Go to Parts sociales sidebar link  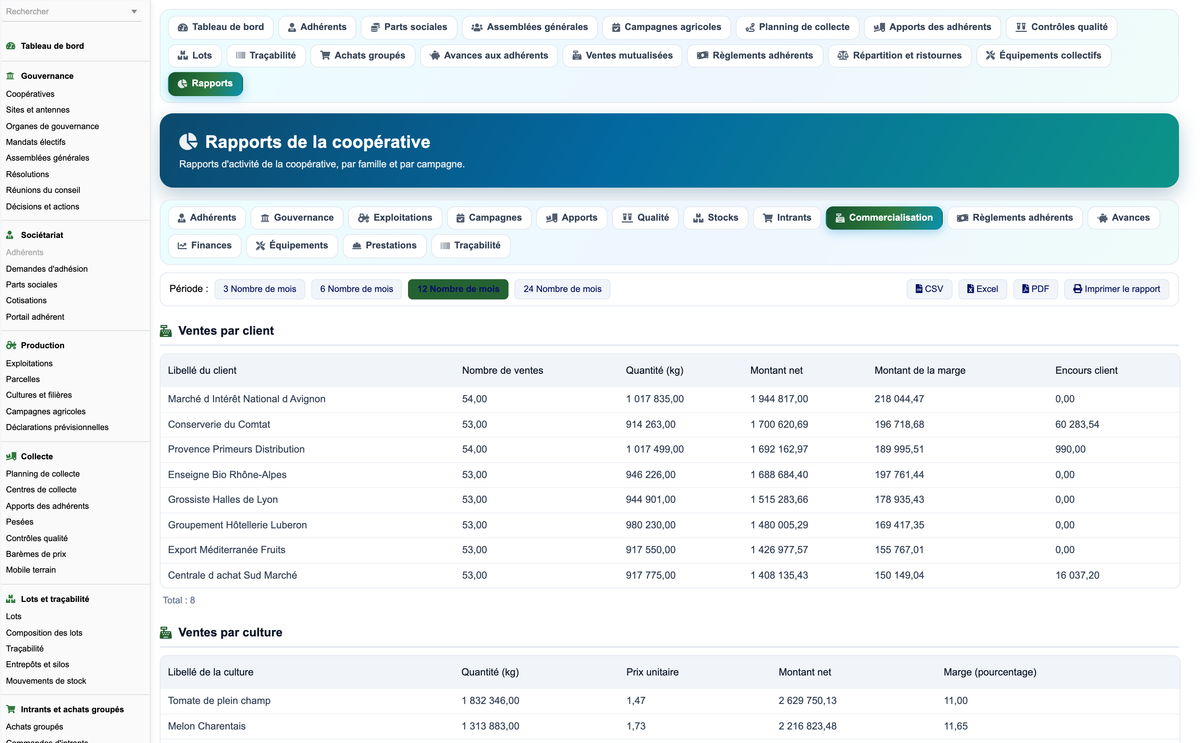[32, 285]
